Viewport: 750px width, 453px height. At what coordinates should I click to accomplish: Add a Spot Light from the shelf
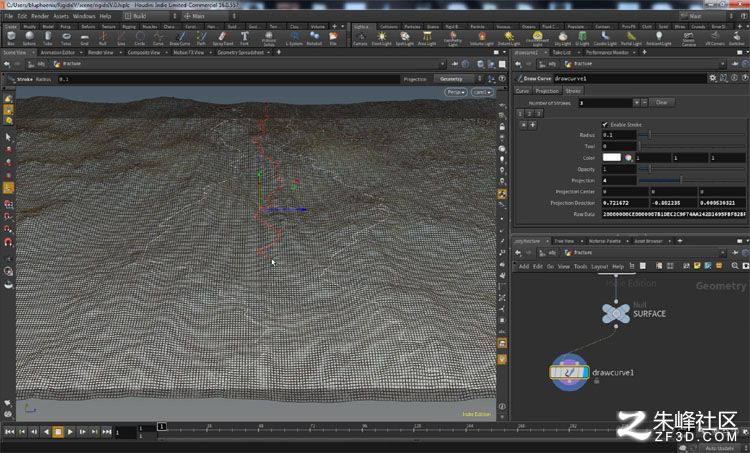tap(405, 38)
